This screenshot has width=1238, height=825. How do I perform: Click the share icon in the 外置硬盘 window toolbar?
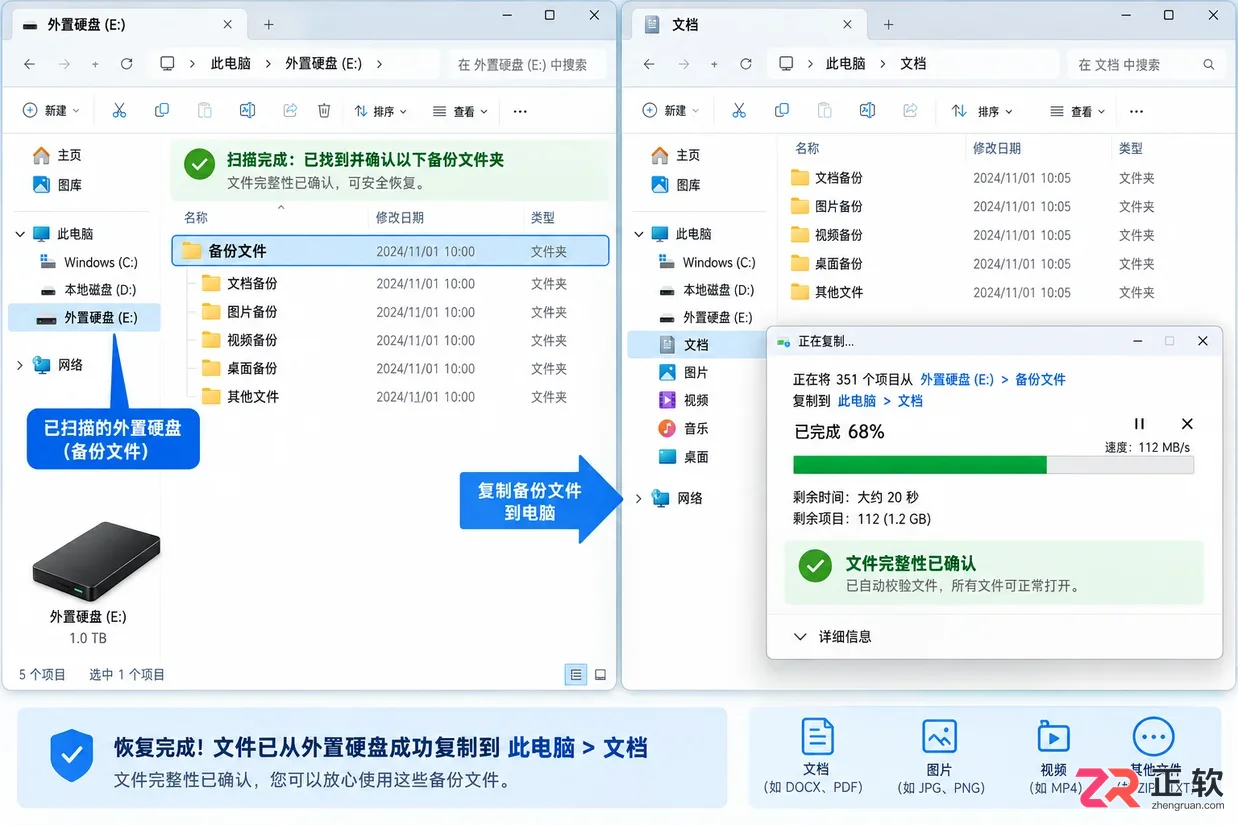point(290,111)
